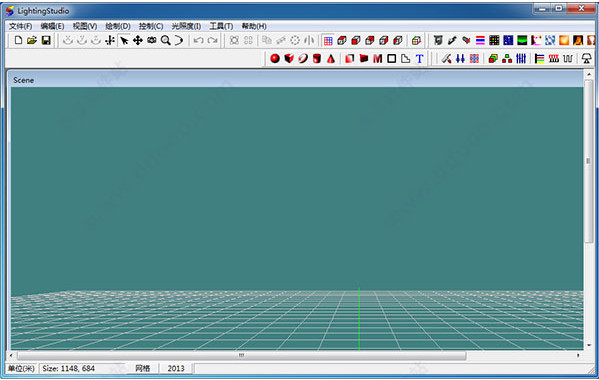Viewport: 599px width, 380px height.
Task: Click the red-green hierarchy blocks icon
Action: coord(507,58)
